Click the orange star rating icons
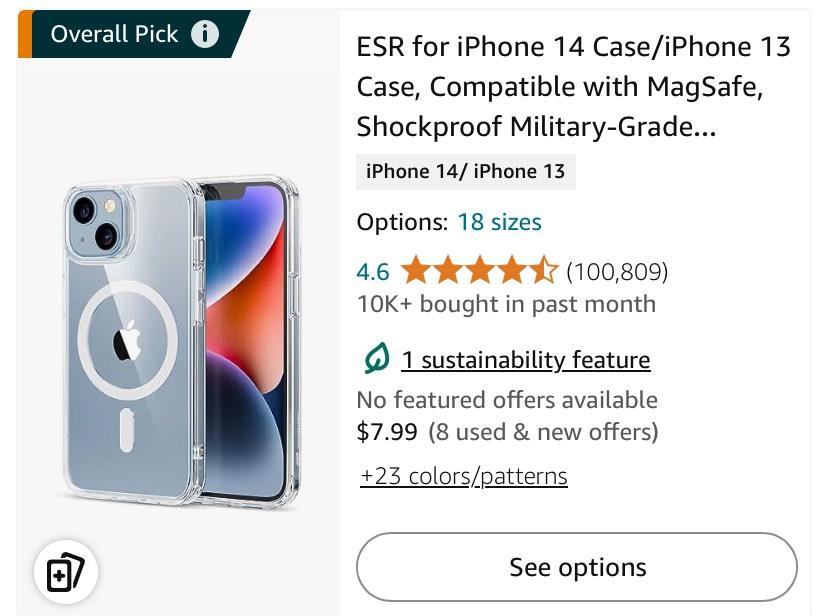 pos(478,271)
